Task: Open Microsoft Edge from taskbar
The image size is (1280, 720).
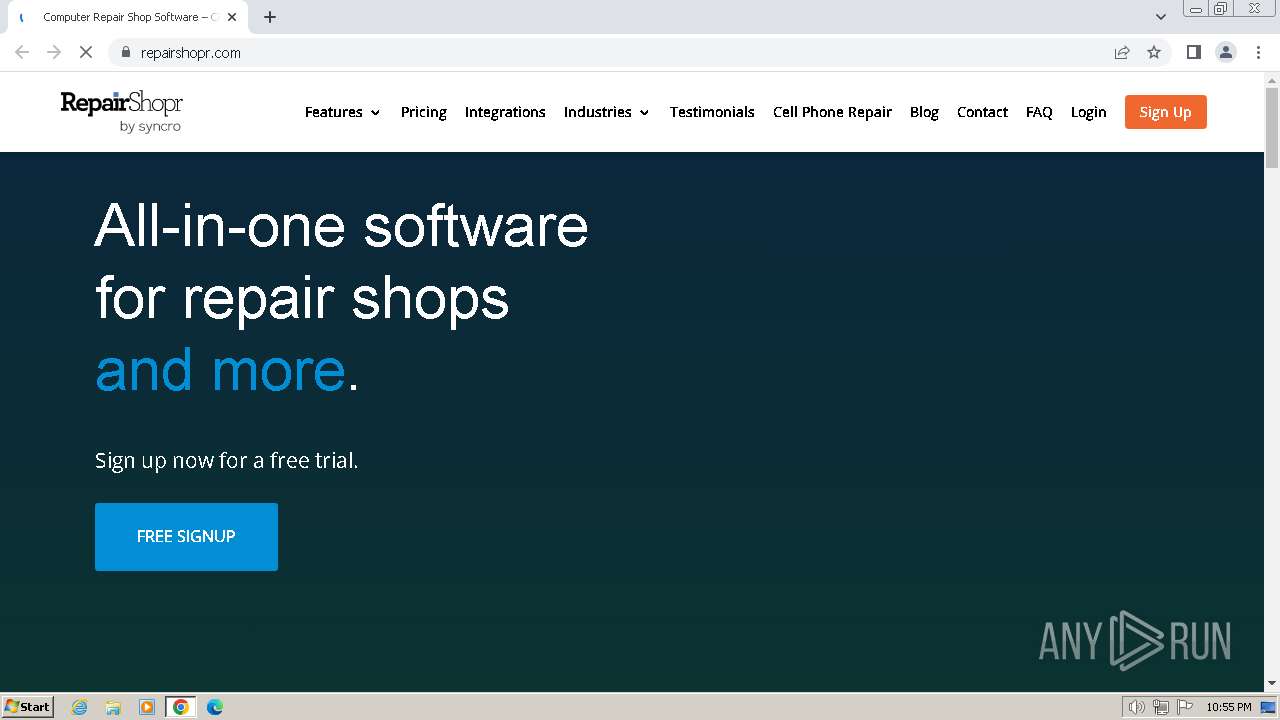Action: click(215, 707)
